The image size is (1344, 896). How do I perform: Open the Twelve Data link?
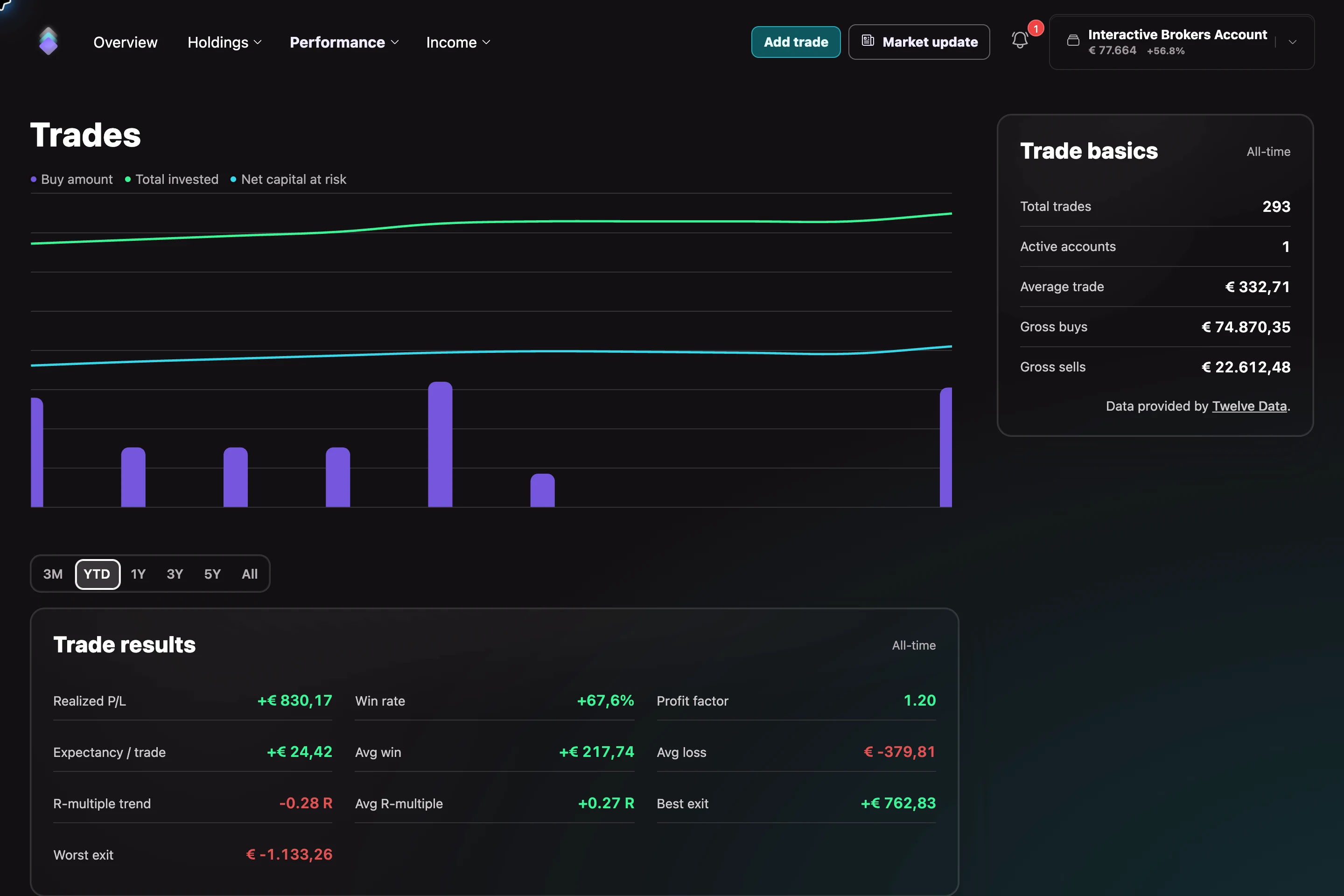(x=1249, y=406)
